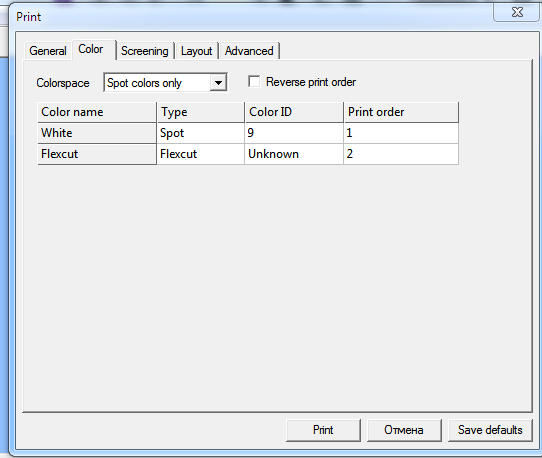This screenshot has height=458, width=542.
Task: Enable Reverse print order checkbox
Action: 254,82
